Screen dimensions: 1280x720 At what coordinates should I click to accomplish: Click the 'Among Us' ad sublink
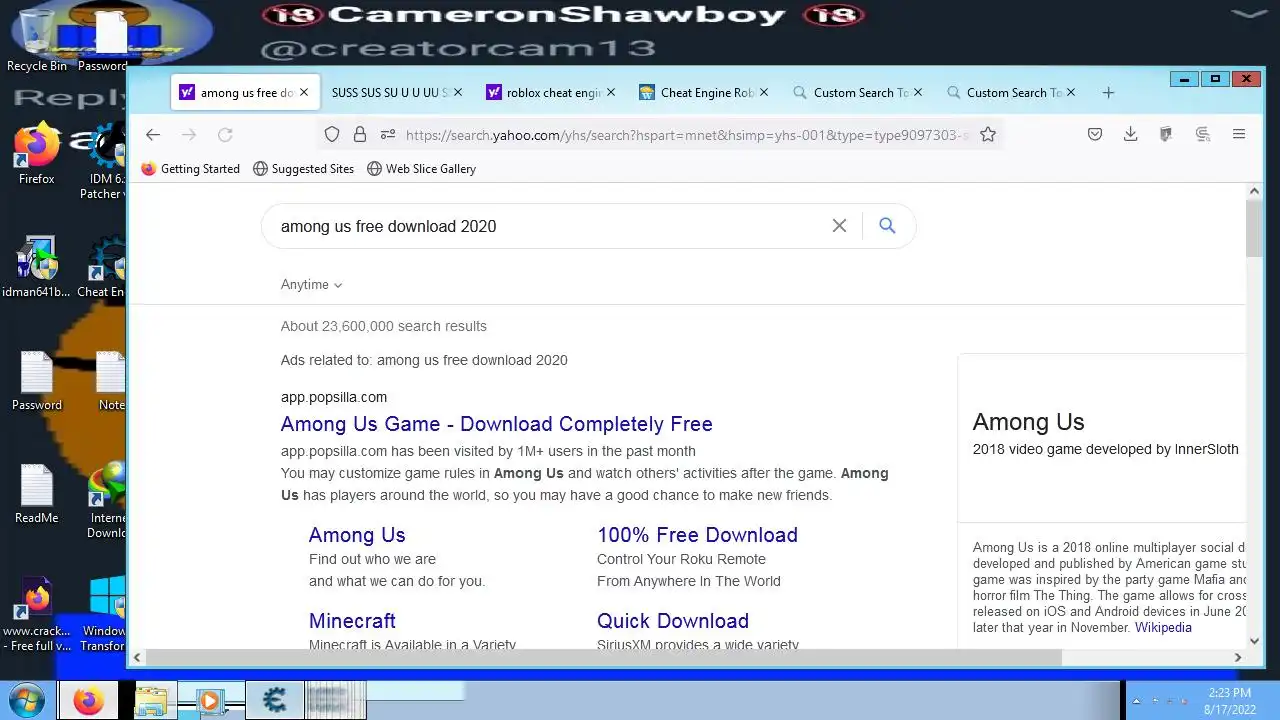(x=357, y=535)
